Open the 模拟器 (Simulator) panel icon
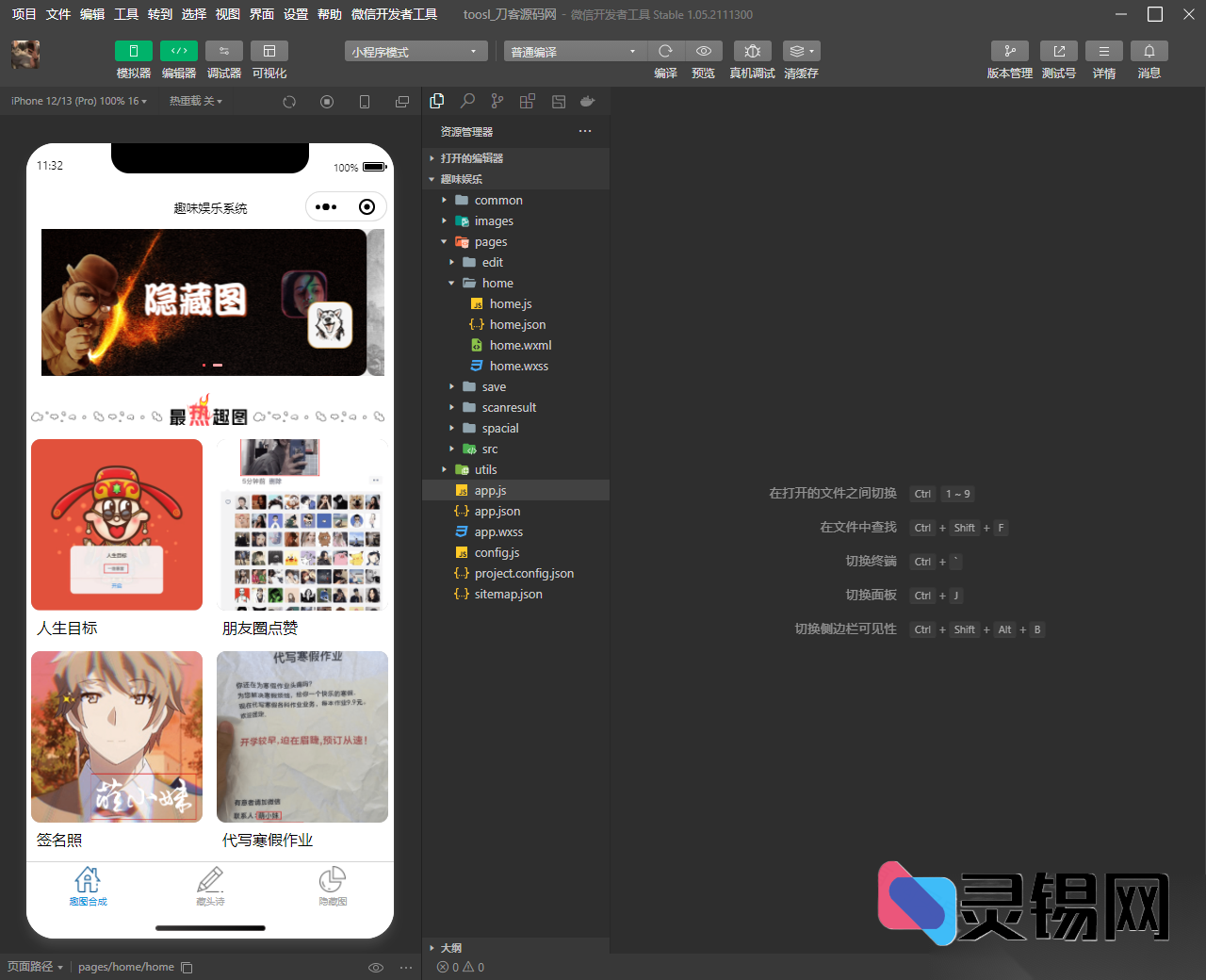 (x=133, y=51)
